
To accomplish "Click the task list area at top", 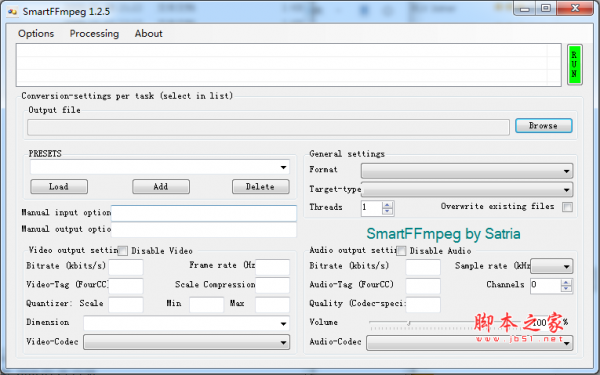I will coord(289,65).
